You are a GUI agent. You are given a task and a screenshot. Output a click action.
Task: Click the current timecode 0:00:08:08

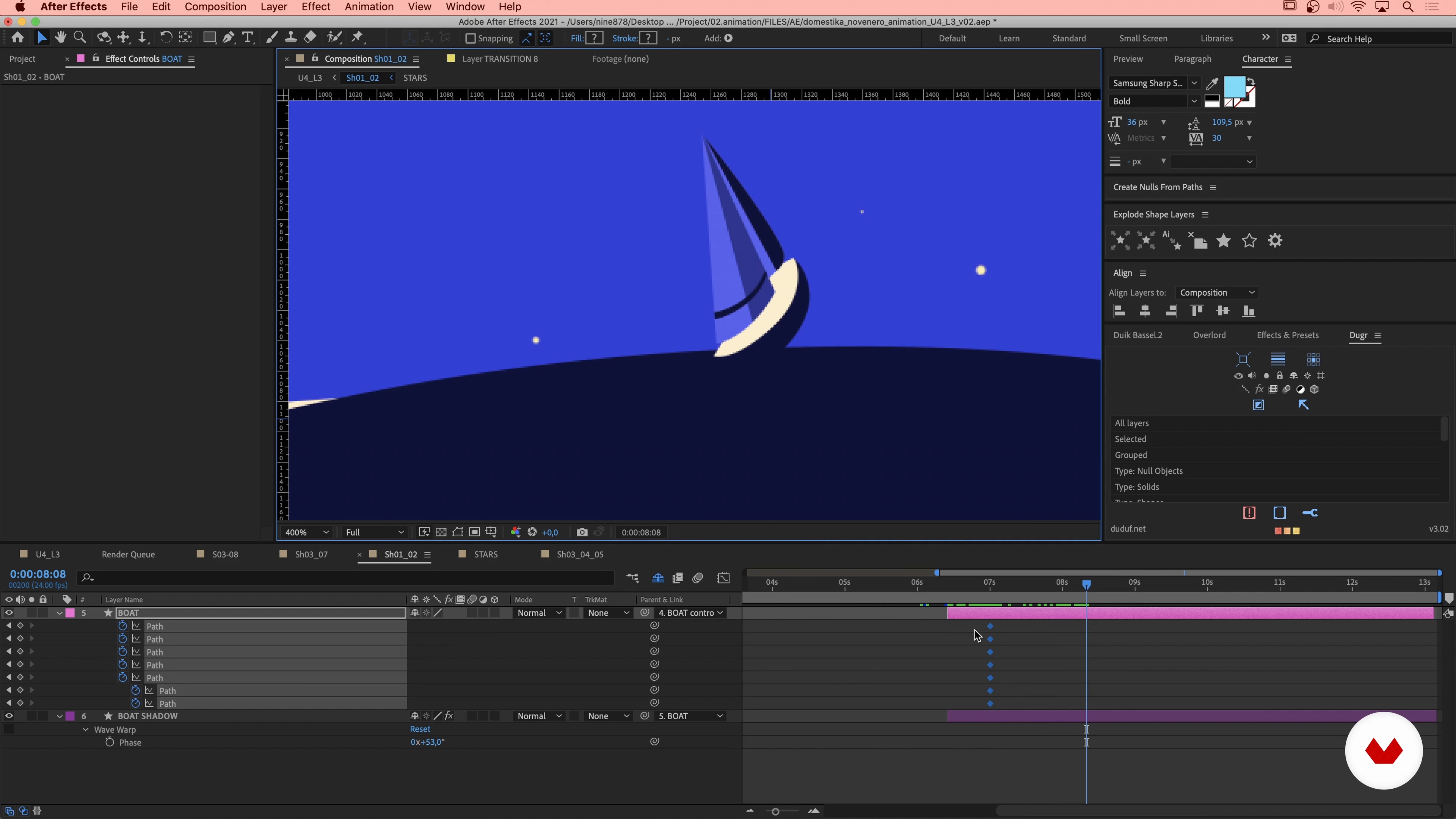(x=38, y=574)
